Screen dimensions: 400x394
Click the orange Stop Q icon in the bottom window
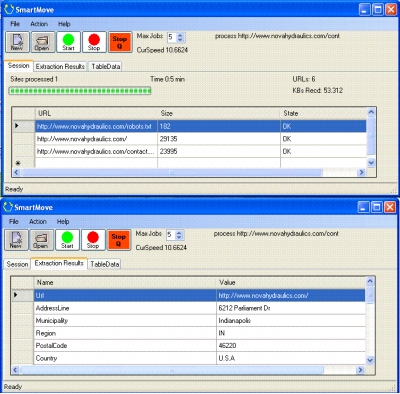pos(118,240)
